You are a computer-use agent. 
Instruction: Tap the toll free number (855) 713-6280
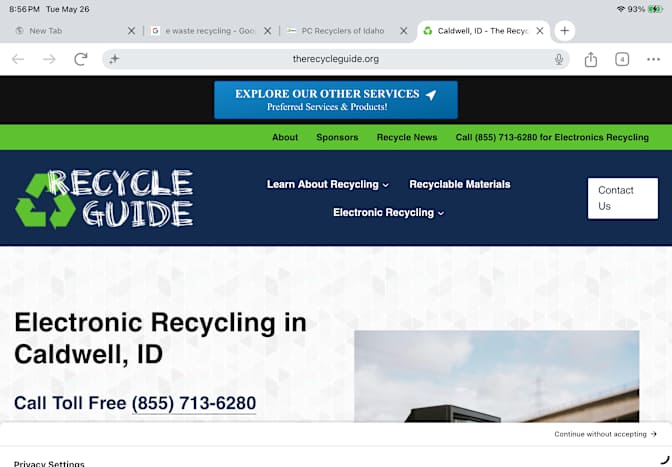tap(194, 404)
